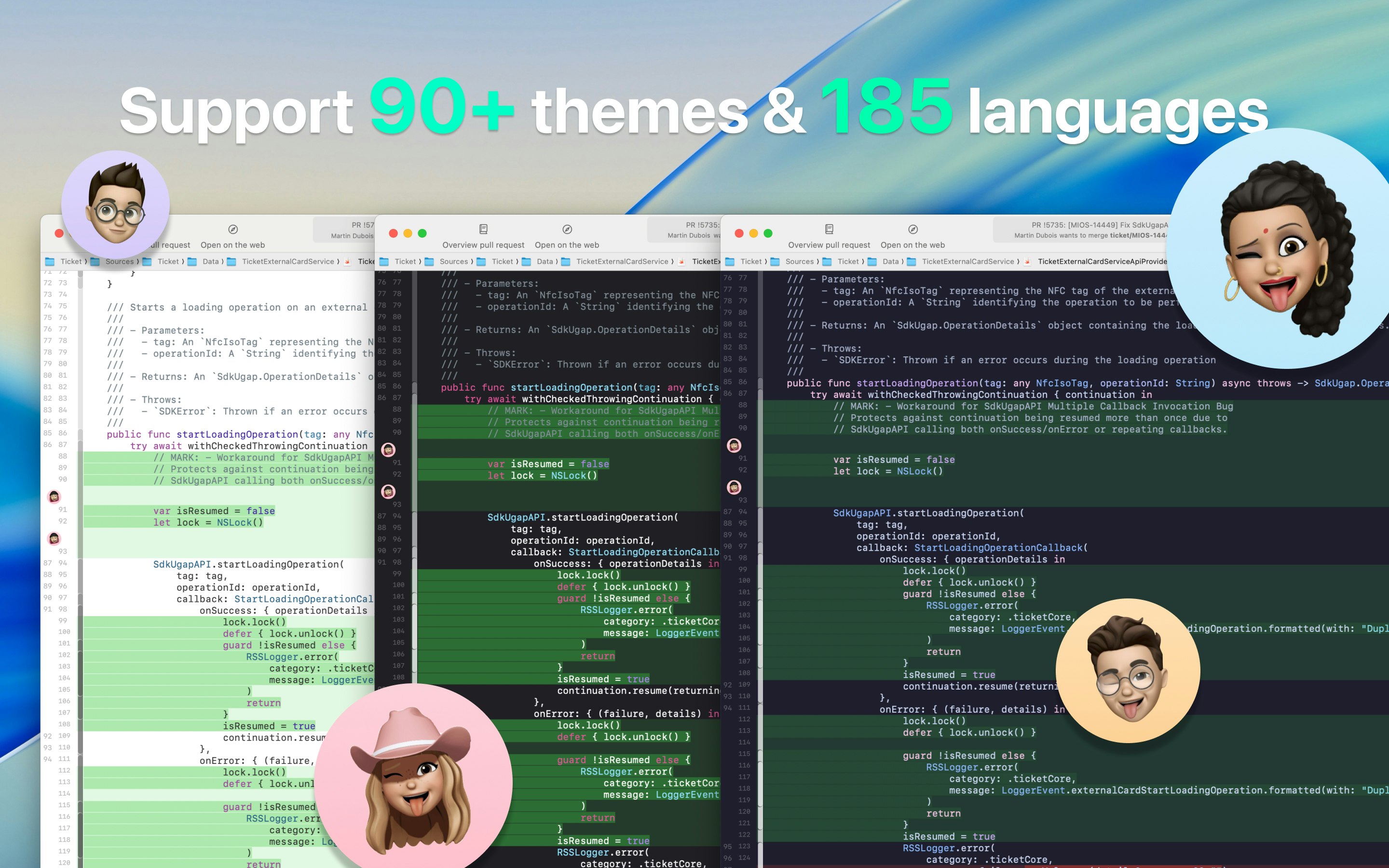Select TicketExternalCardServiceApiProvider file breadcrumb in right window
1389x868 pixels.
pos(1102,262)
